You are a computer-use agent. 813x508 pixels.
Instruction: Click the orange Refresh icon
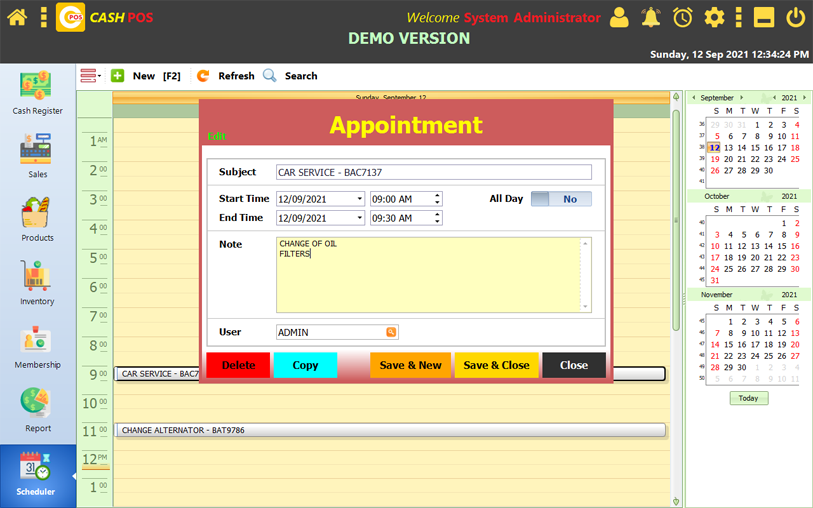(203, 76)
